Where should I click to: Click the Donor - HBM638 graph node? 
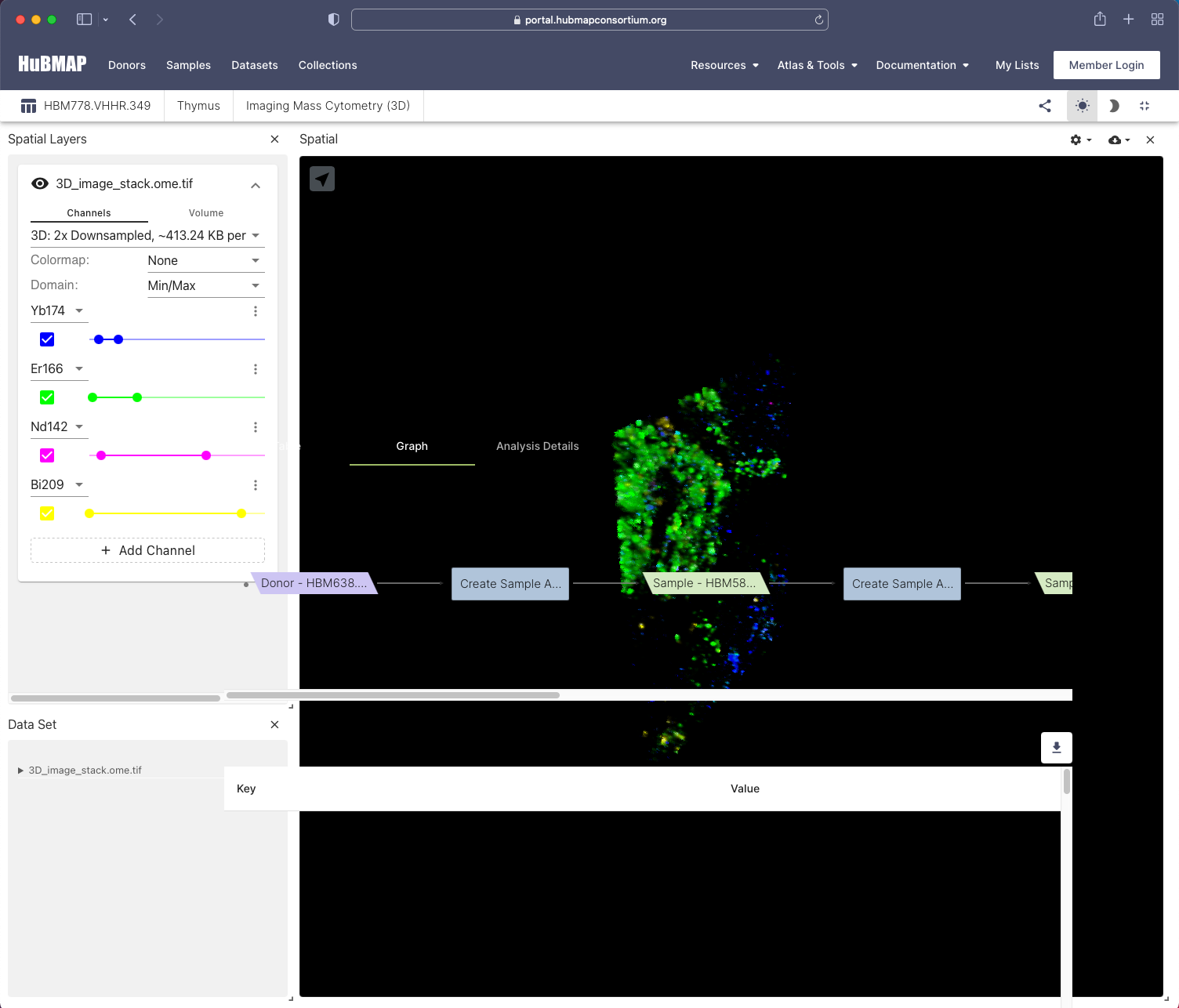(314, 583)
